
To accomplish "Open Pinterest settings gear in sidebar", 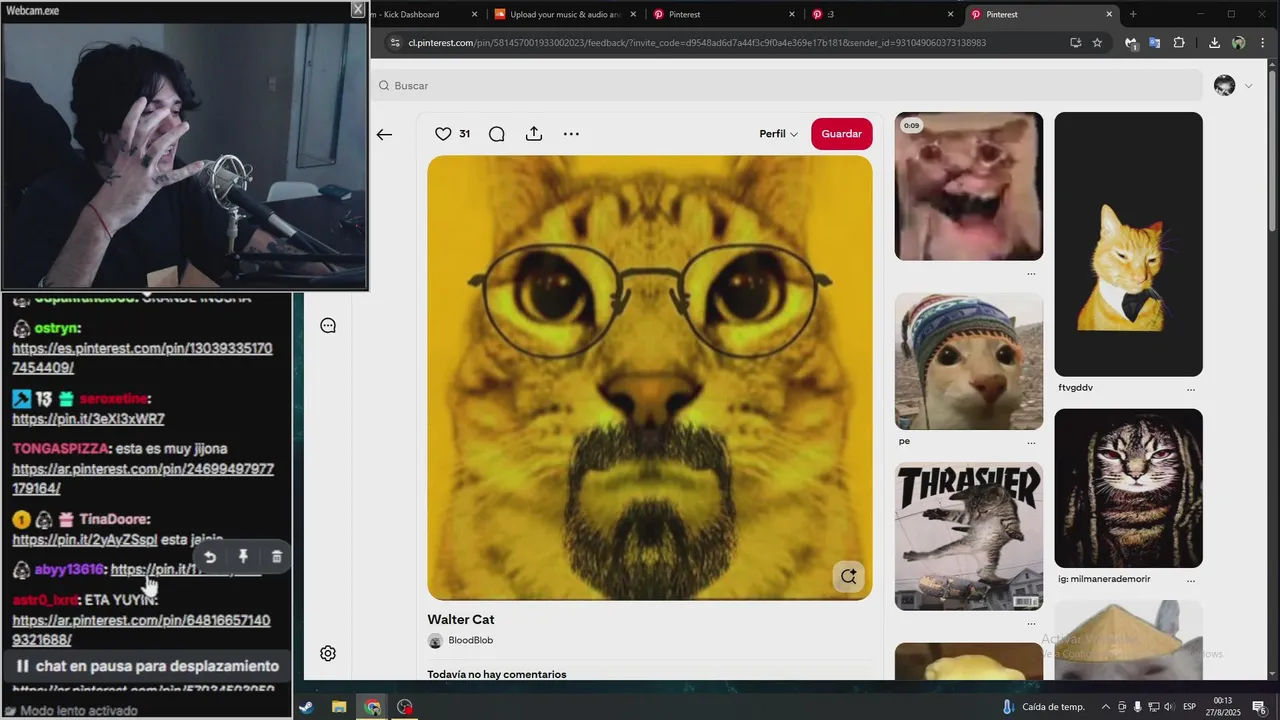I will tap(328, 653).
